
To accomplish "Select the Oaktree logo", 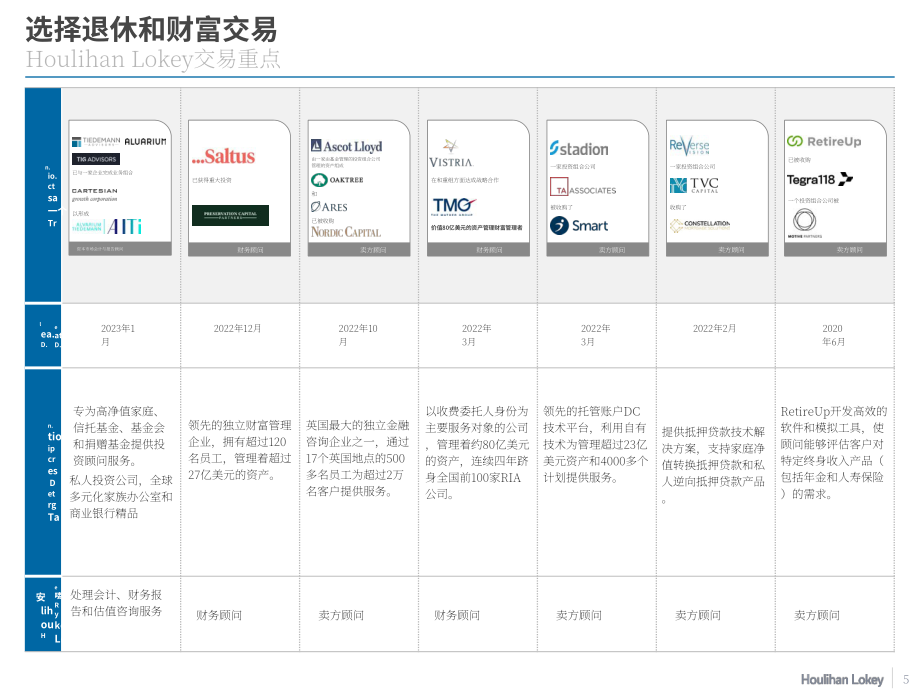I will (x=337, y=180).
